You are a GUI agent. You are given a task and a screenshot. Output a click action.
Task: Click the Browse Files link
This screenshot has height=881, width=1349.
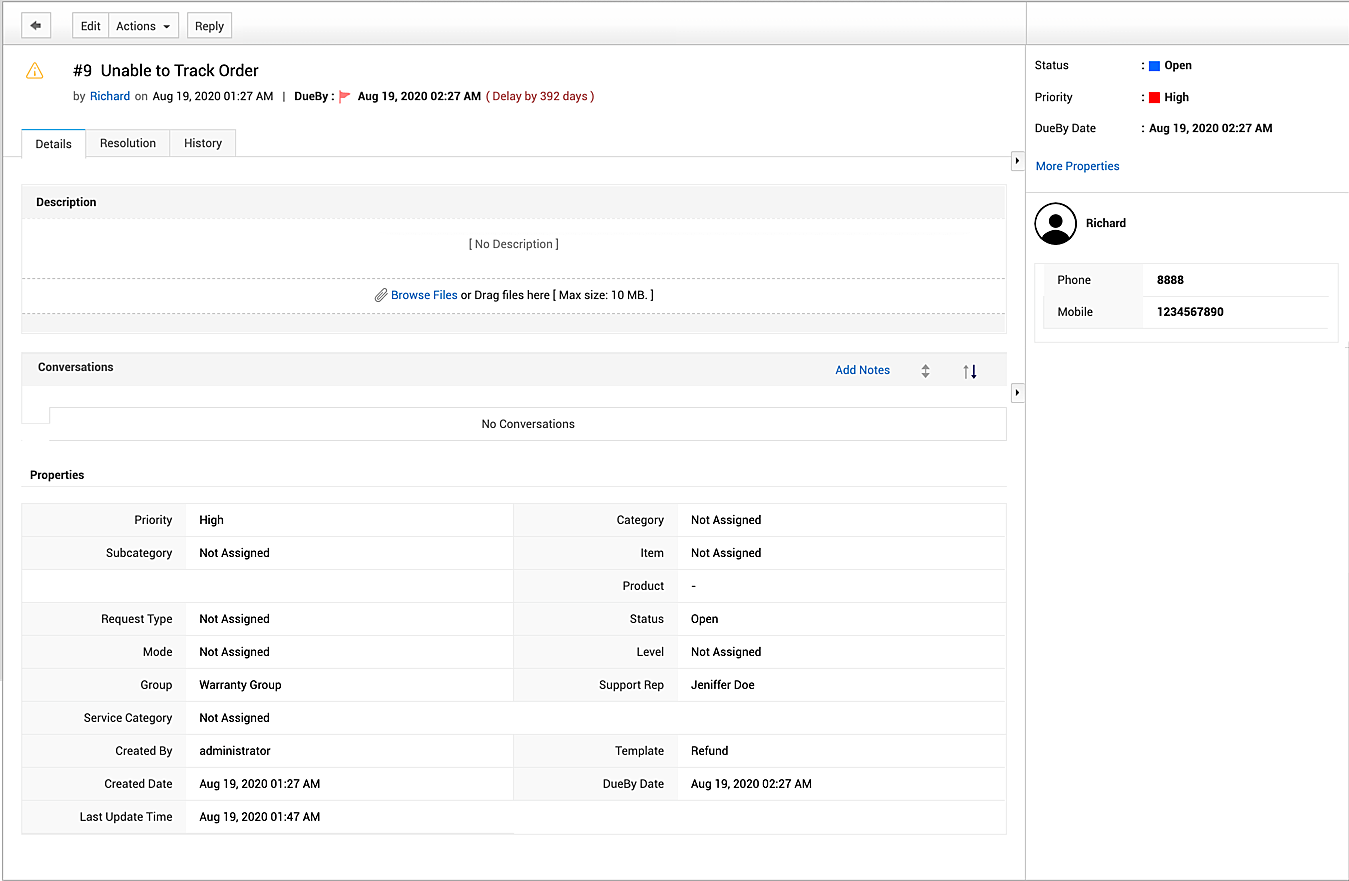click(x=424, y=295)
